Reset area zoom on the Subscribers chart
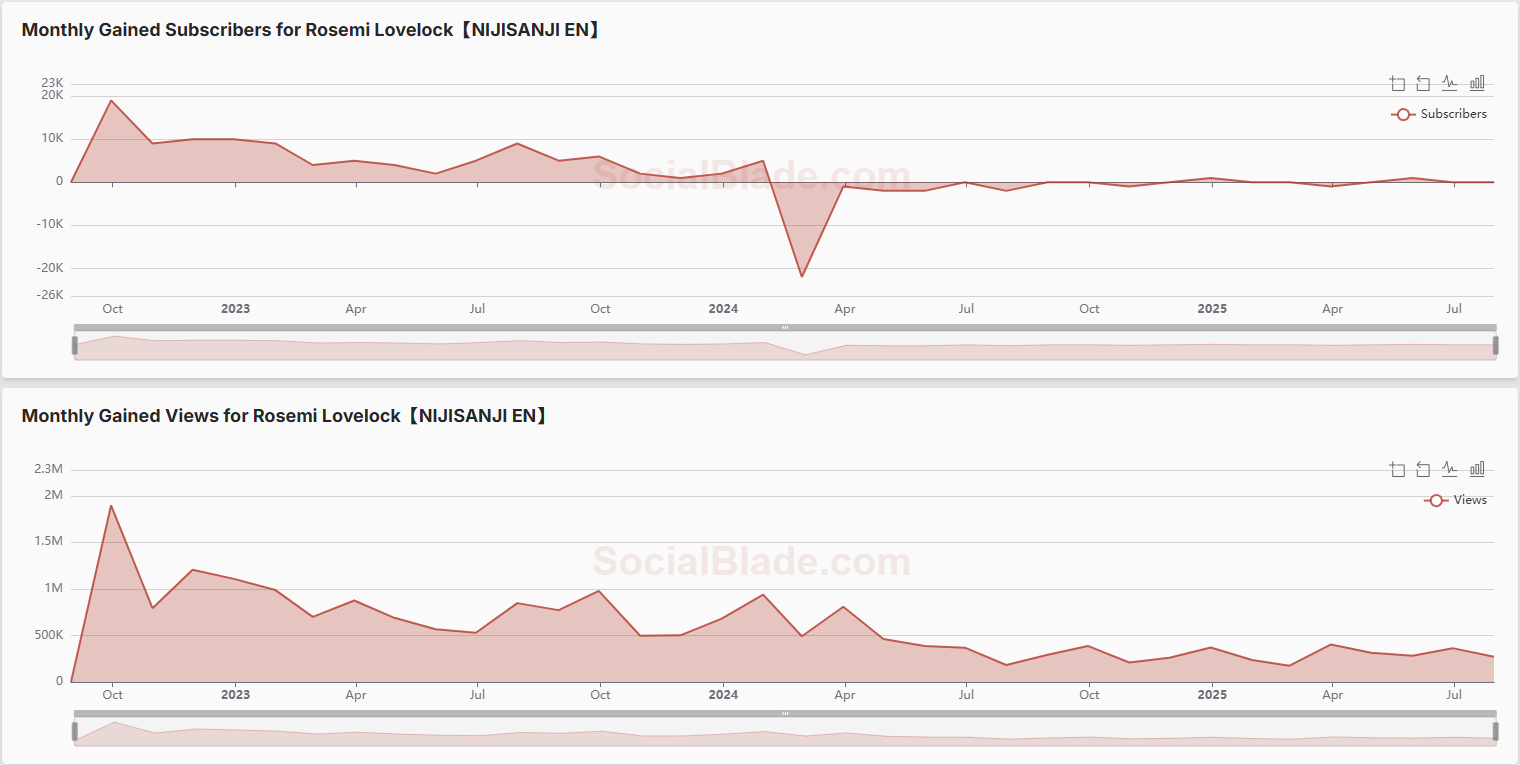This screenshot has width=1520, height=765. (x=1423, y=83)
